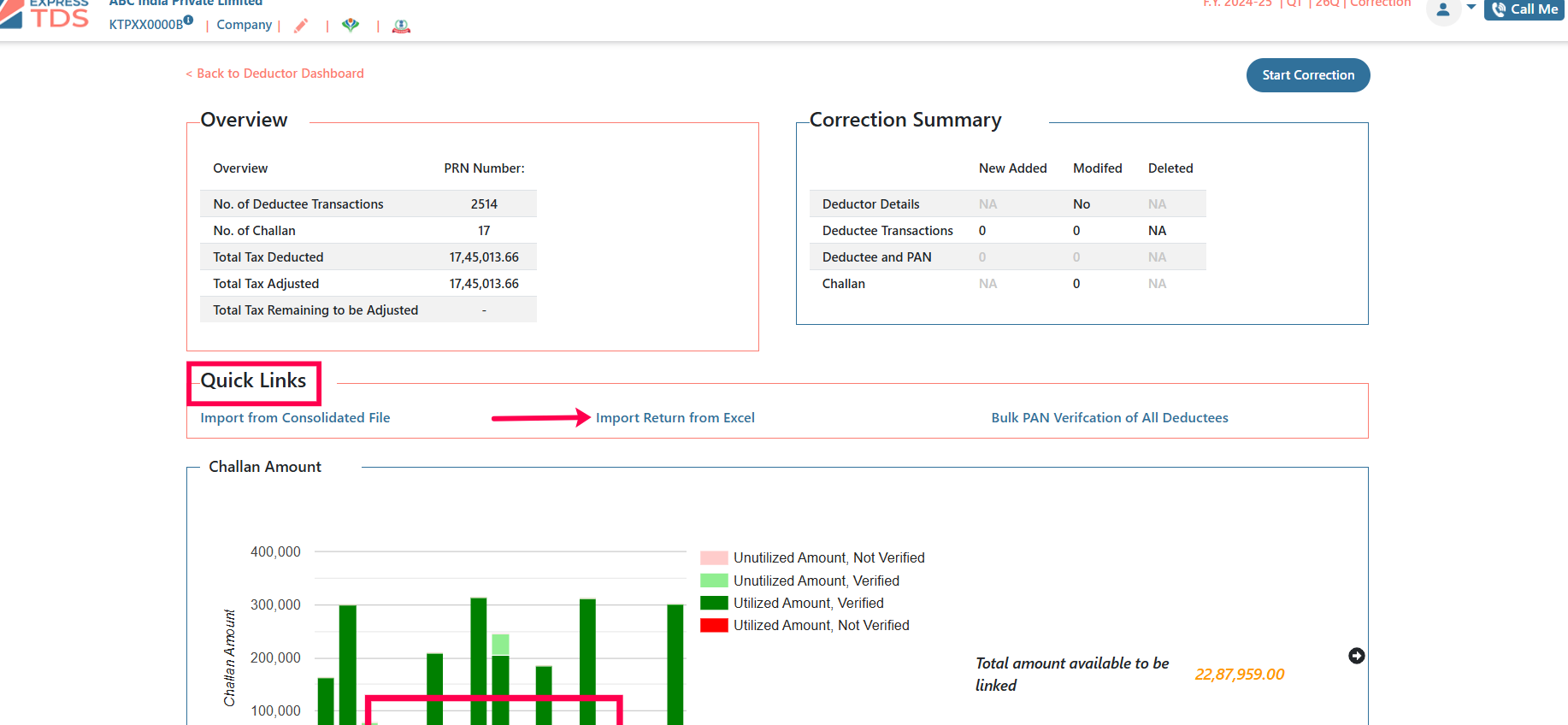This screenshot has width=1568, height=725.
Task: Click Utilized Amount, Verified legend swatch
Action: (714, 603)
